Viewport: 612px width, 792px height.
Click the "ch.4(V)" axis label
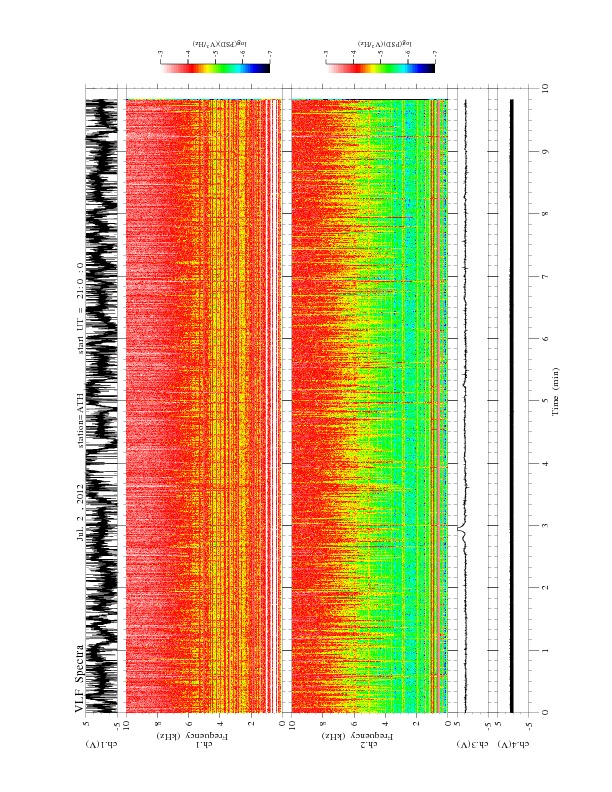(x=514, y=744)
